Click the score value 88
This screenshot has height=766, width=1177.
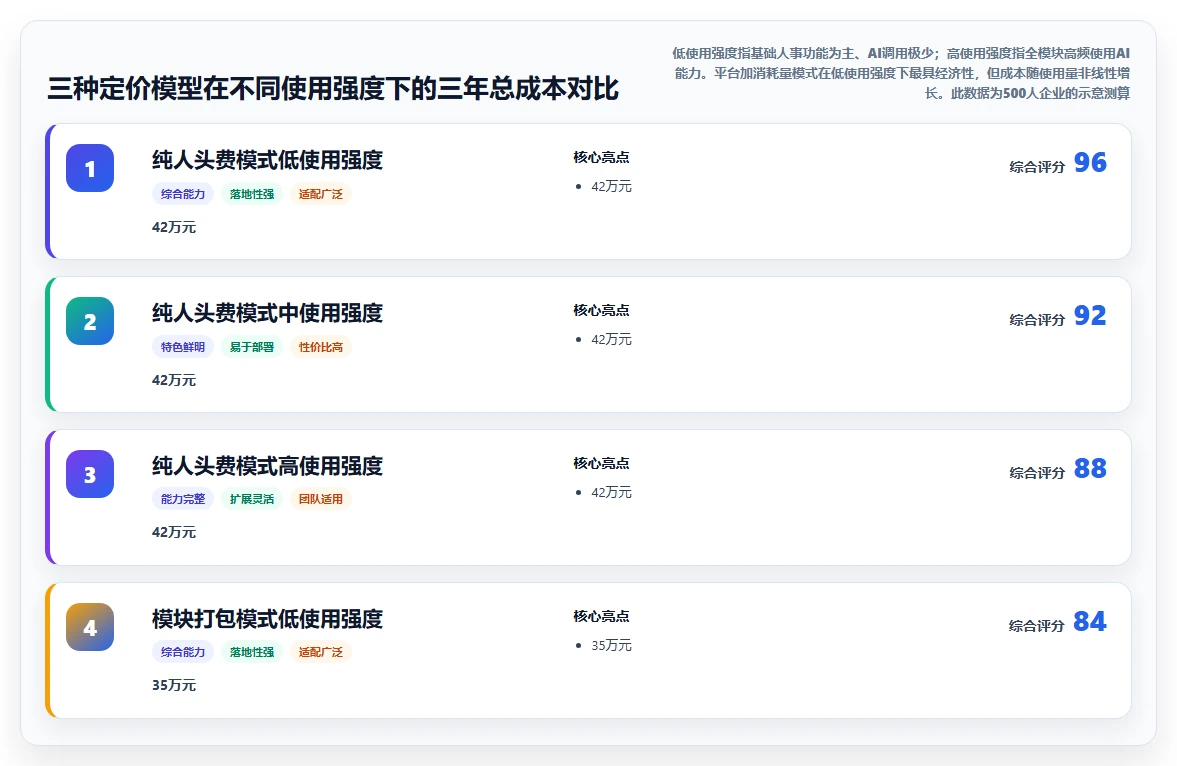tap(1090, 469)
